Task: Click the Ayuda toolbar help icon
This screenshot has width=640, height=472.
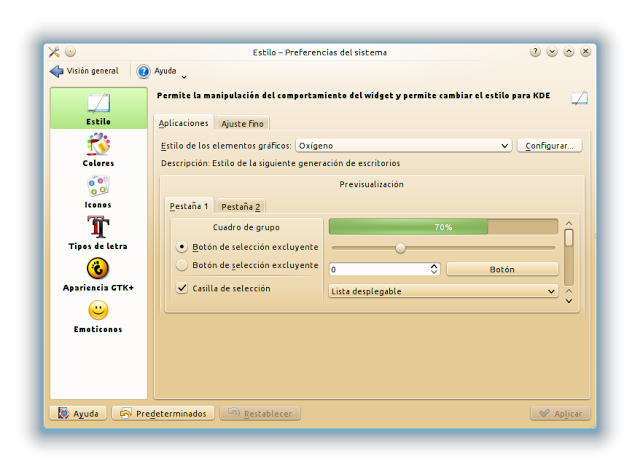Action: coord(144,71)
